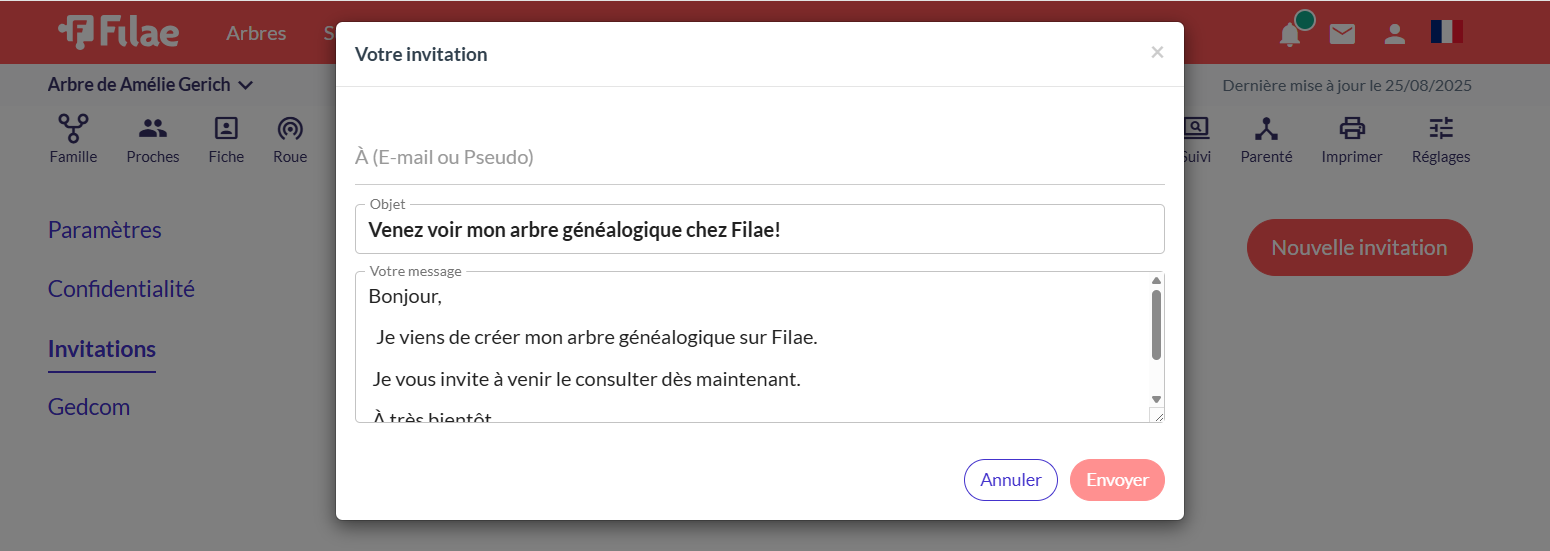1550x551 pixels.
Task: Open the Proches view icon
Action: coord(153,139)
